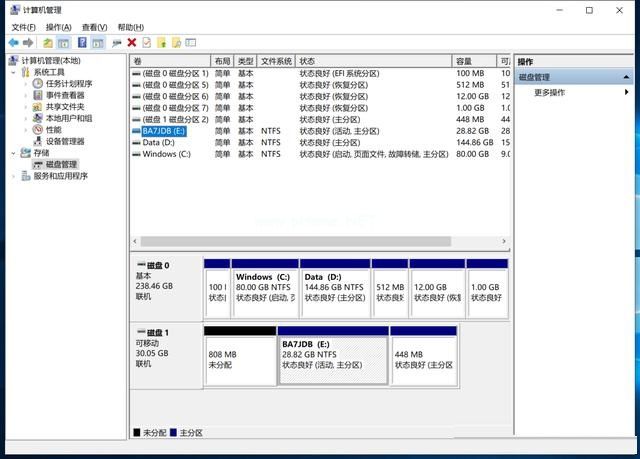Collapse the Storage (存储) tree node

click(x=14, y=153)
